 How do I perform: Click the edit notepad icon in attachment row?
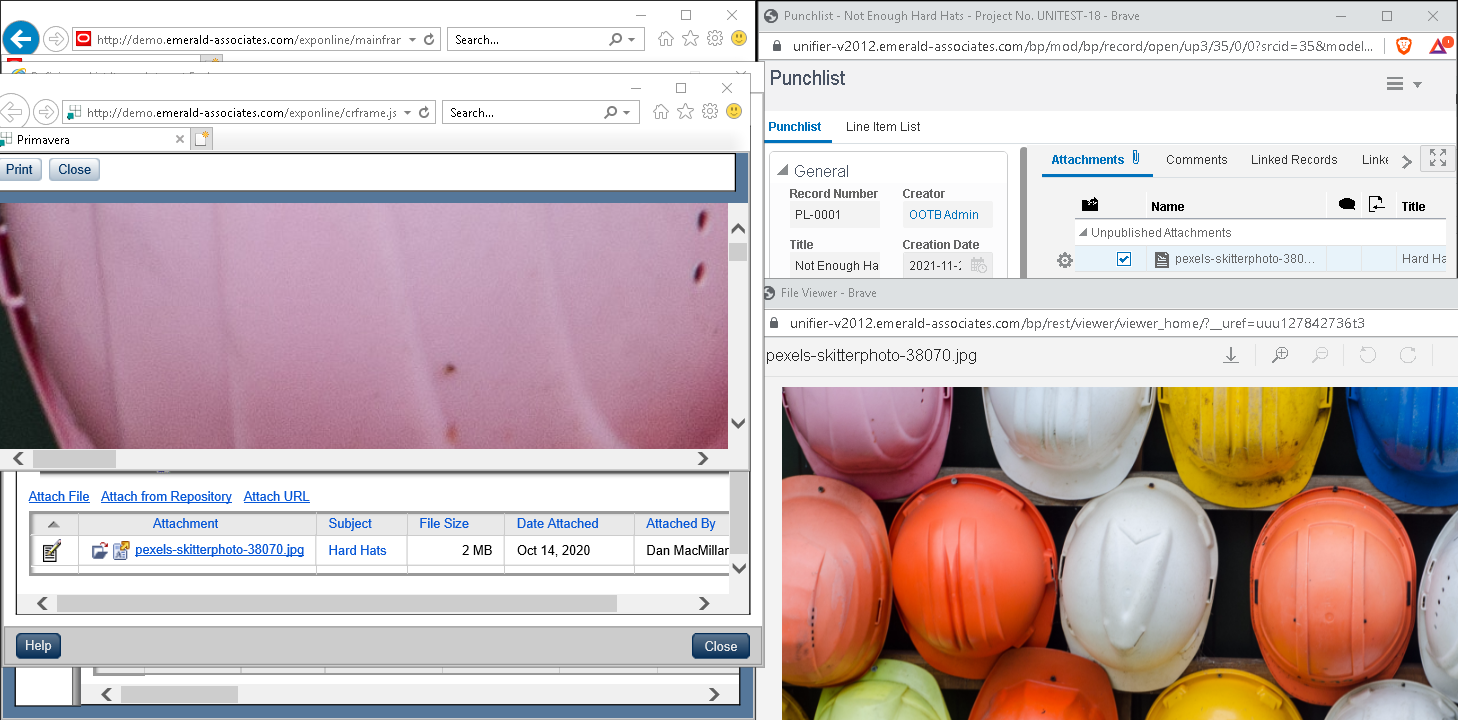pyautogui.click(x=52, y=550)
